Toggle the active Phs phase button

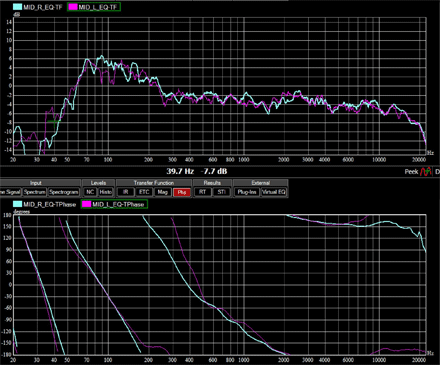click(182, 192)
